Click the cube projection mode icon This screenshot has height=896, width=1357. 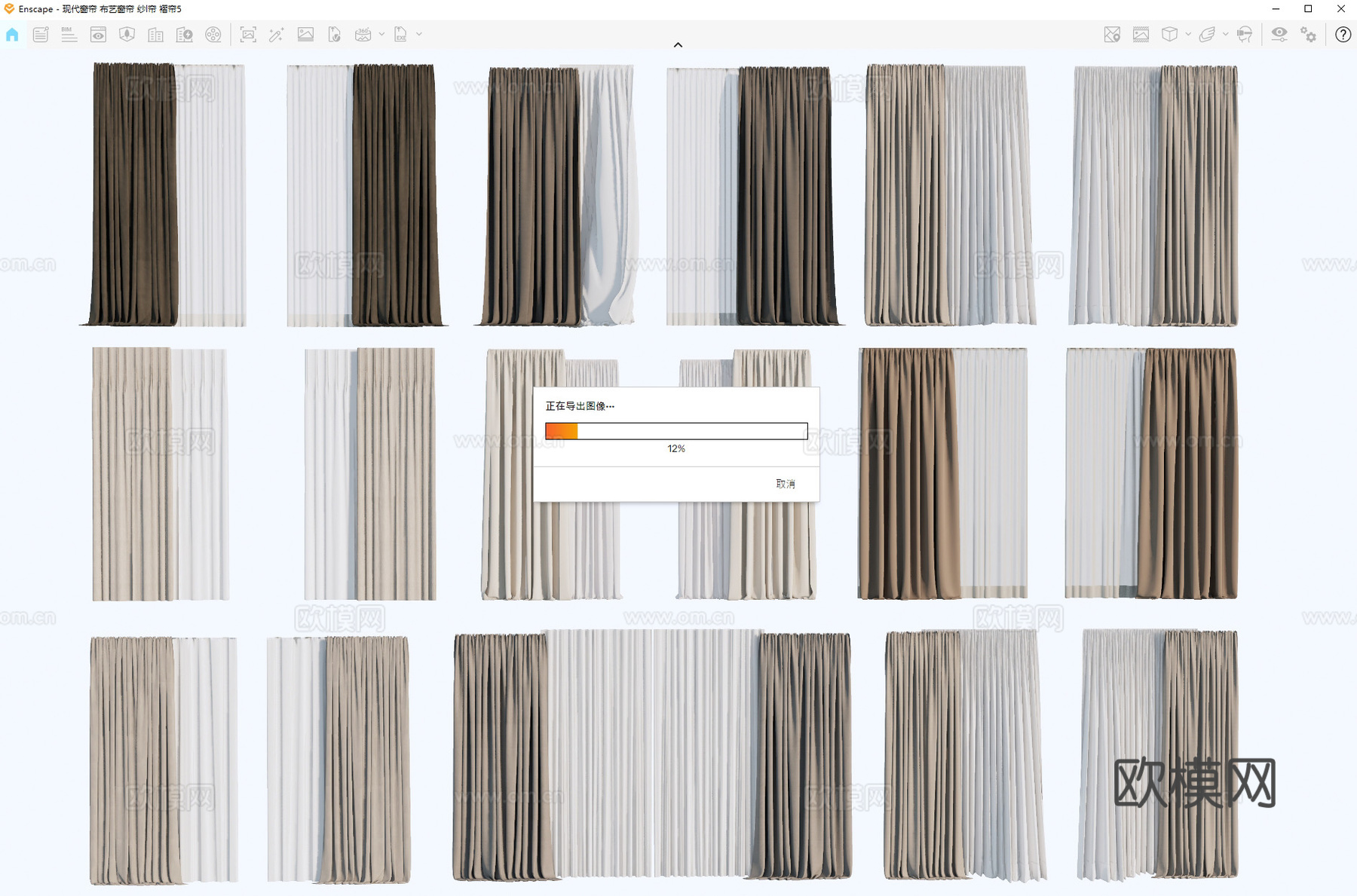pos(1169,35)
